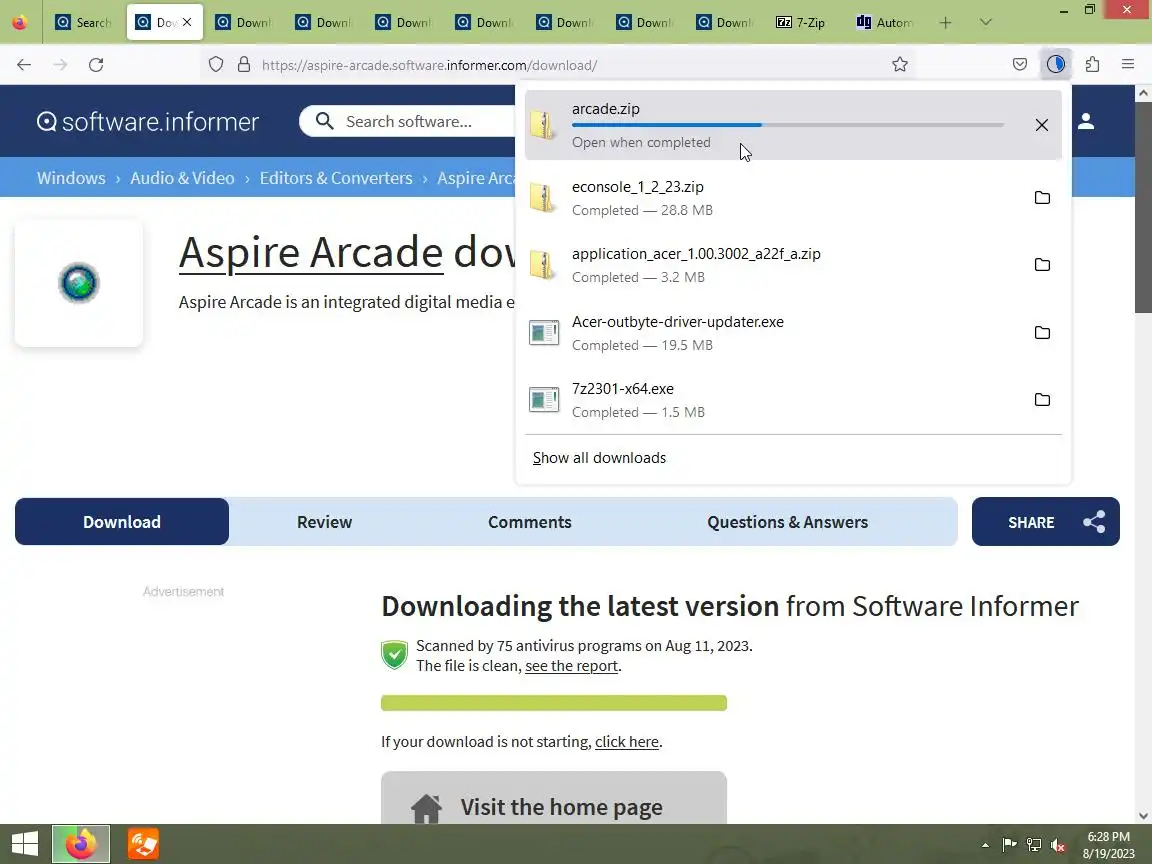Open Windows breadcrumb link
The image size is (1152, 864).
pyautogui.click(x=71, y=178)
